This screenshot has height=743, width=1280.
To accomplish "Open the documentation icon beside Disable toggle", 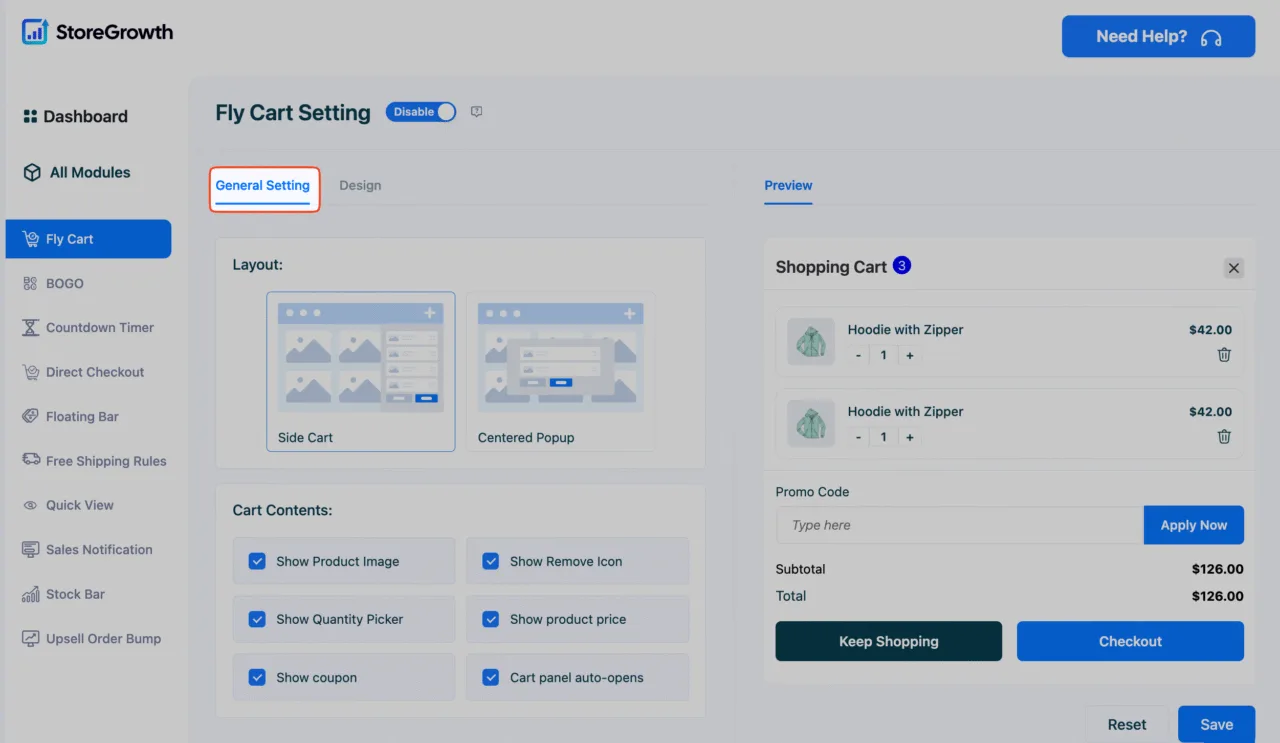I will (477, 112).
